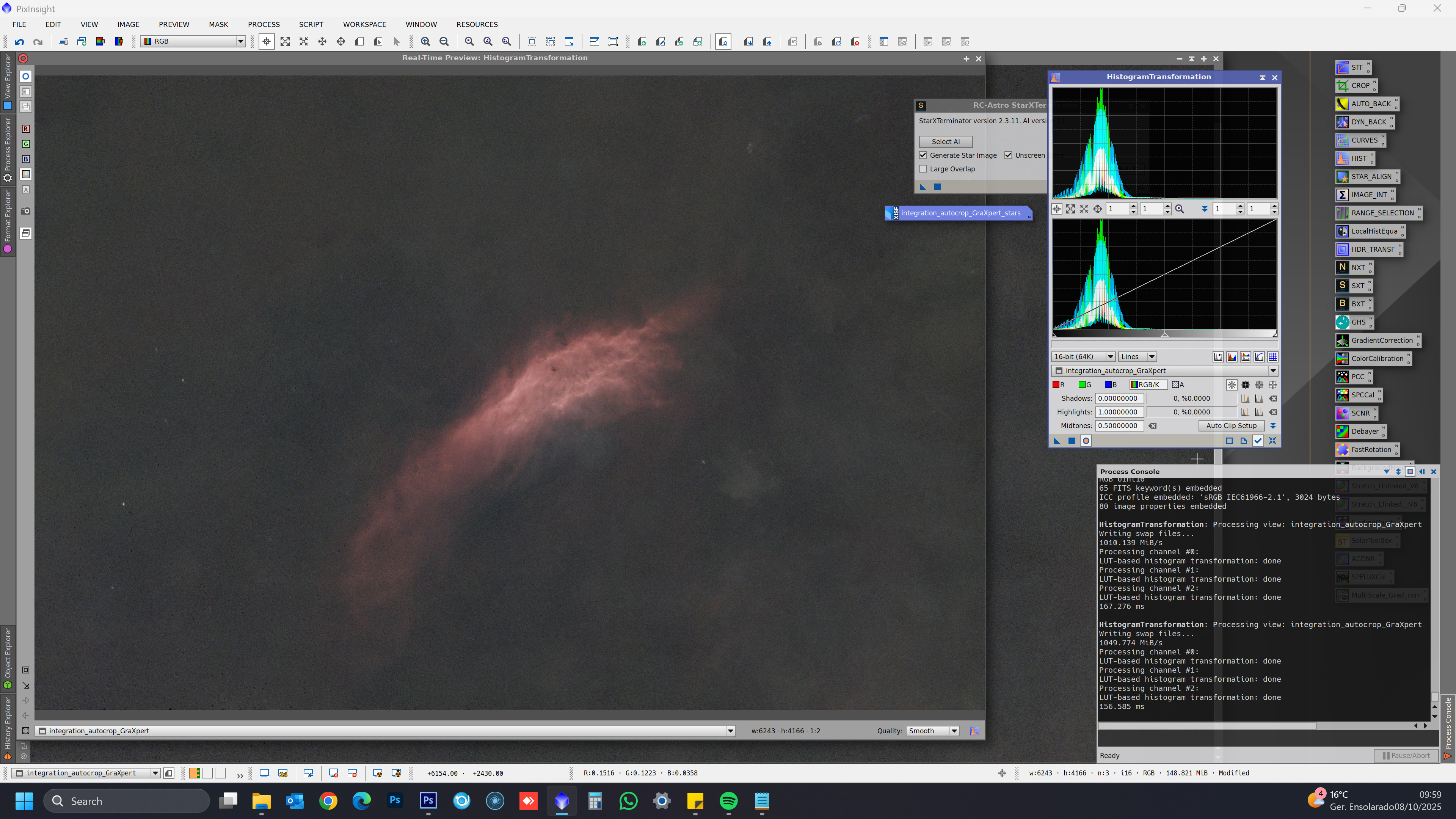Click the Undo arrow in toolbar
This screenshot has height=819, width=1456.
click(19, 42)
